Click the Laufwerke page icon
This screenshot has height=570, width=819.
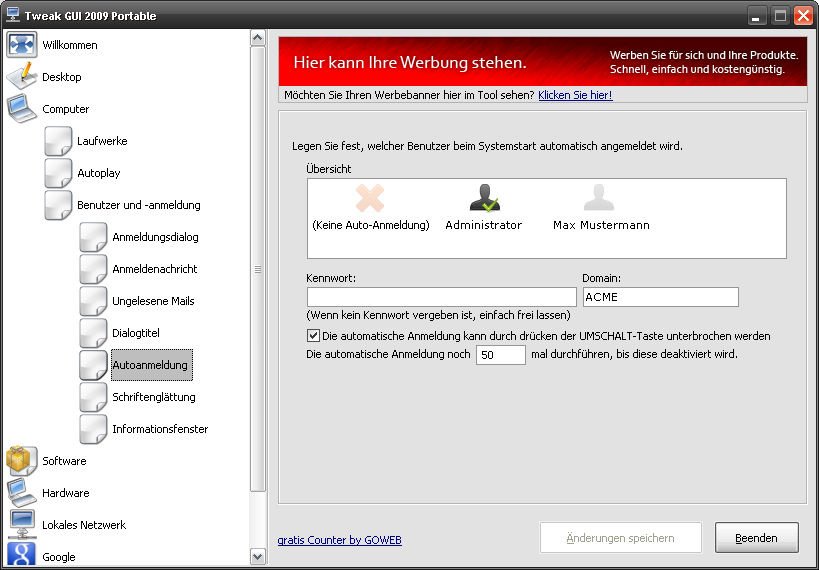[x=58, y=141]
